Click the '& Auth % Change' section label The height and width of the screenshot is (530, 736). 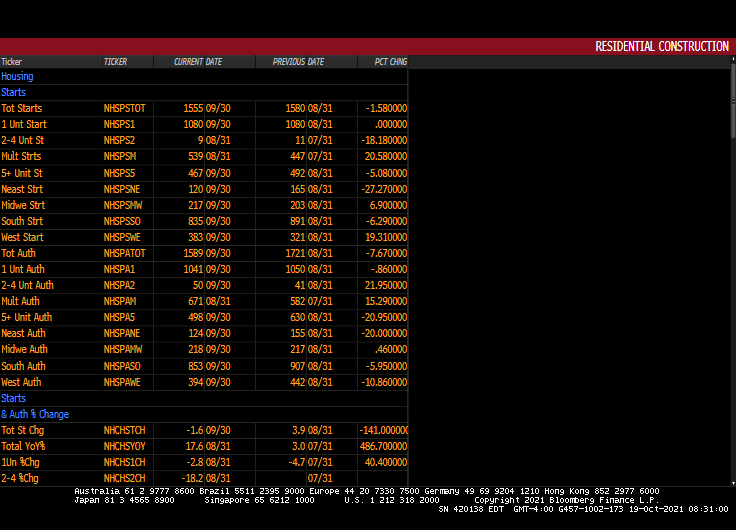(x=35, y=414)
